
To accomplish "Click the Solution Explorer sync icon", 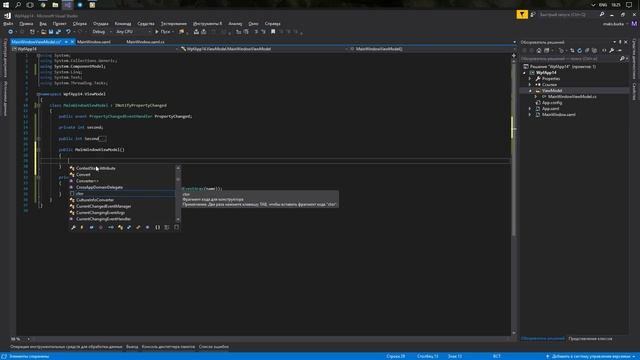I will (x=572, y=51).
